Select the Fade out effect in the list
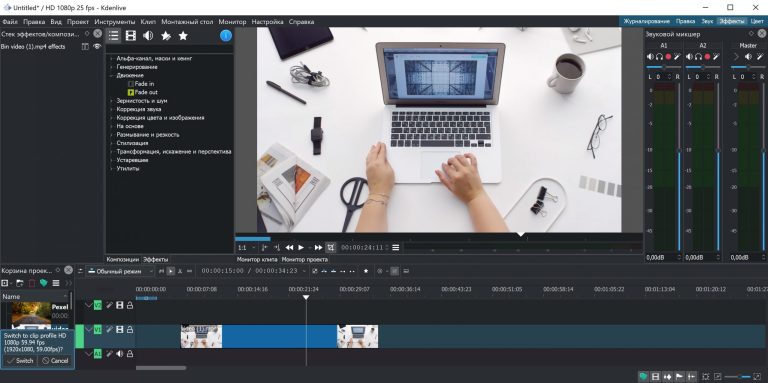 (x=146, y=92)
